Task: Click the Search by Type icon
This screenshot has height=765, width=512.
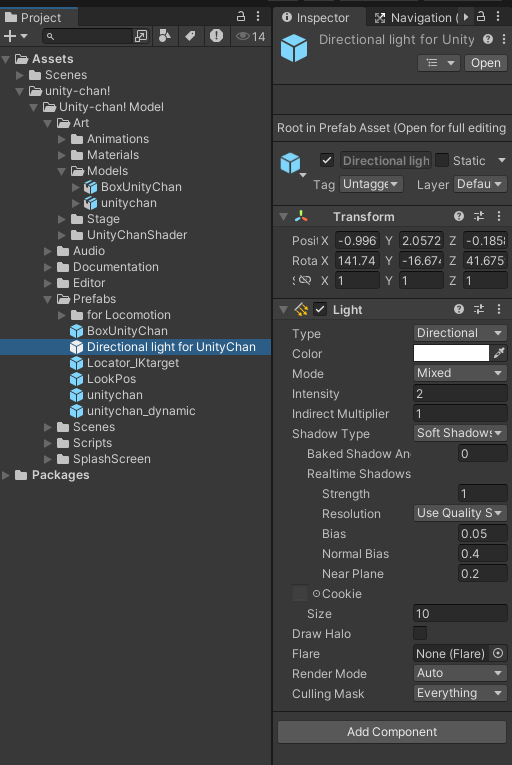Action: point(165,36)
